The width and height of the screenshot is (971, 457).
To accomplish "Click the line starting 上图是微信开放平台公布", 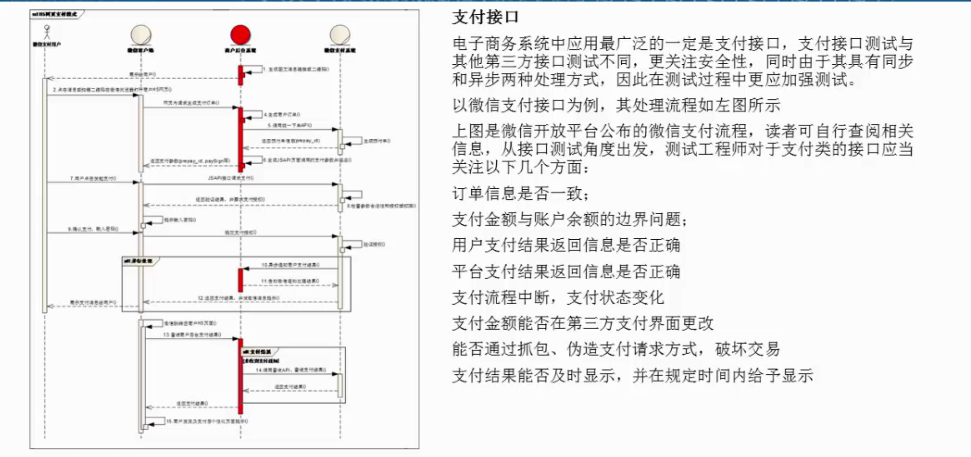I will [x=682, y=132].
